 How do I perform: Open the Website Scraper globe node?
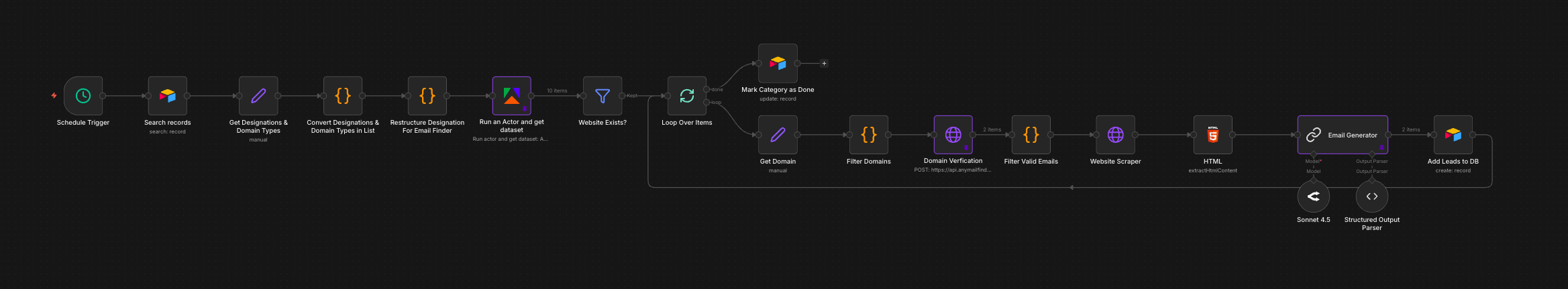(x=1115, y=135)
